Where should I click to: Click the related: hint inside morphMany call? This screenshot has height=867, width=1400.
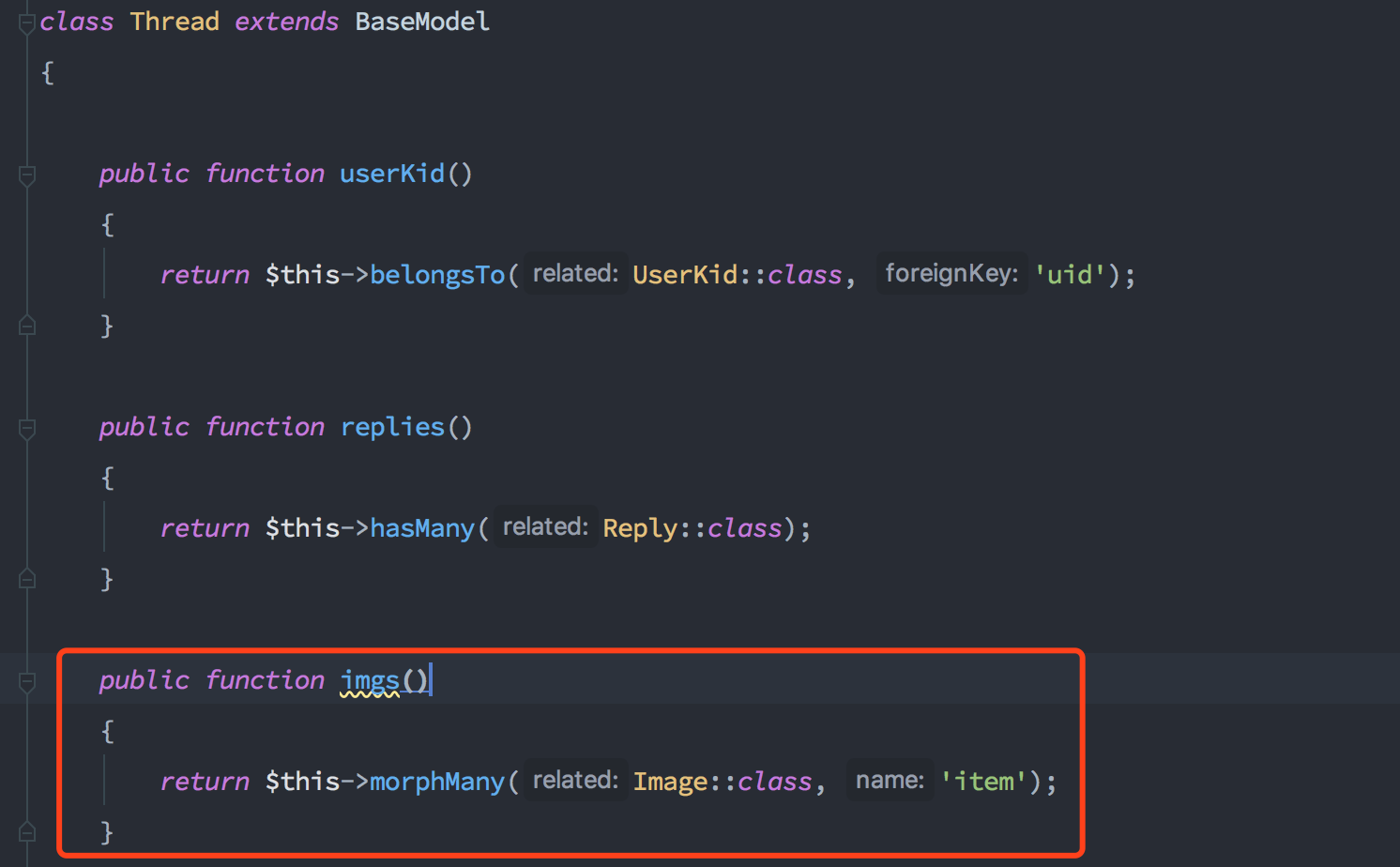[575, 780]
